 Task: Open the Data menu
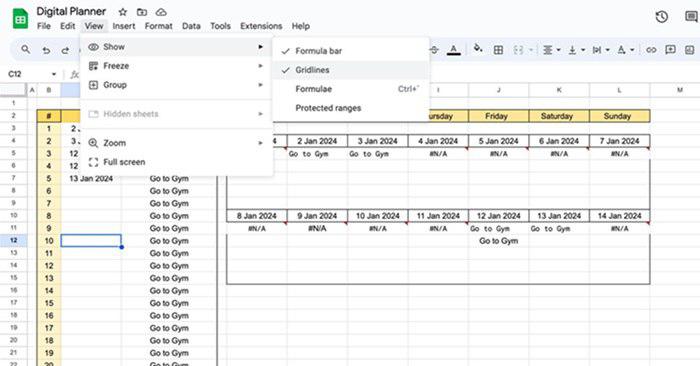click(191, 26)
